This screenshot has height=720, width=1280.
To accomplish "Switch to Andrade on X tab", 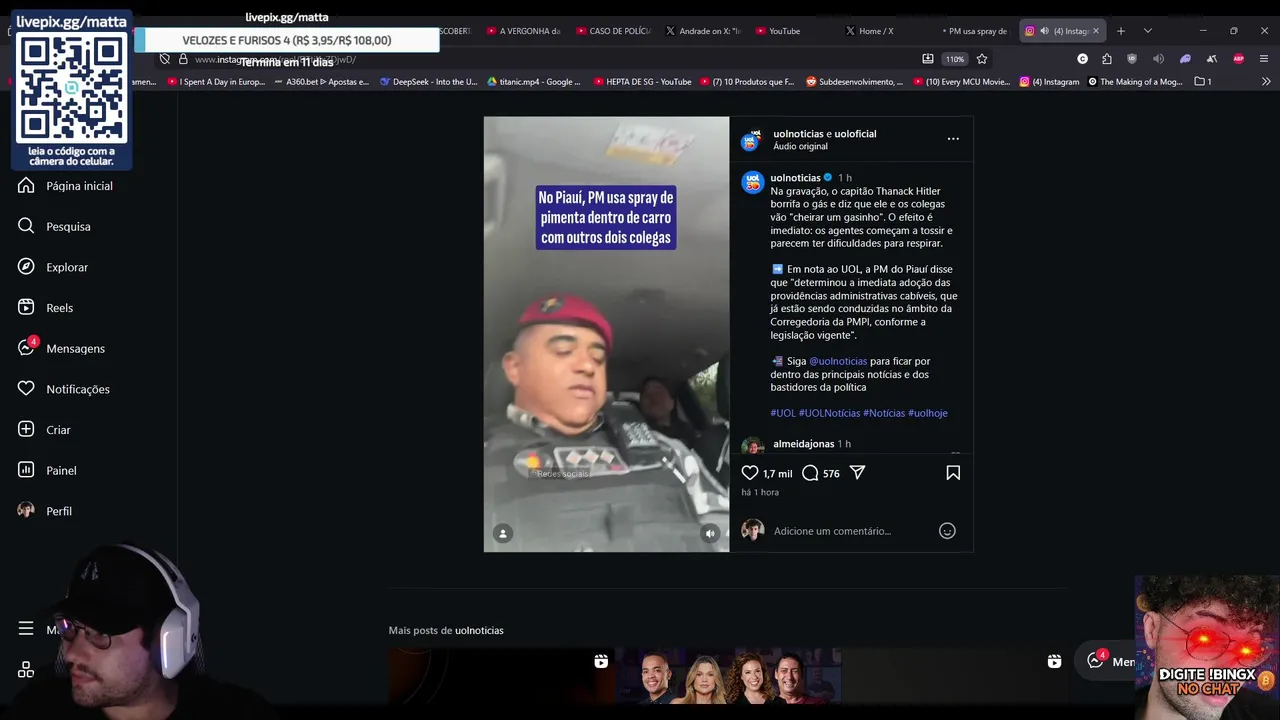I will [703, 31].
